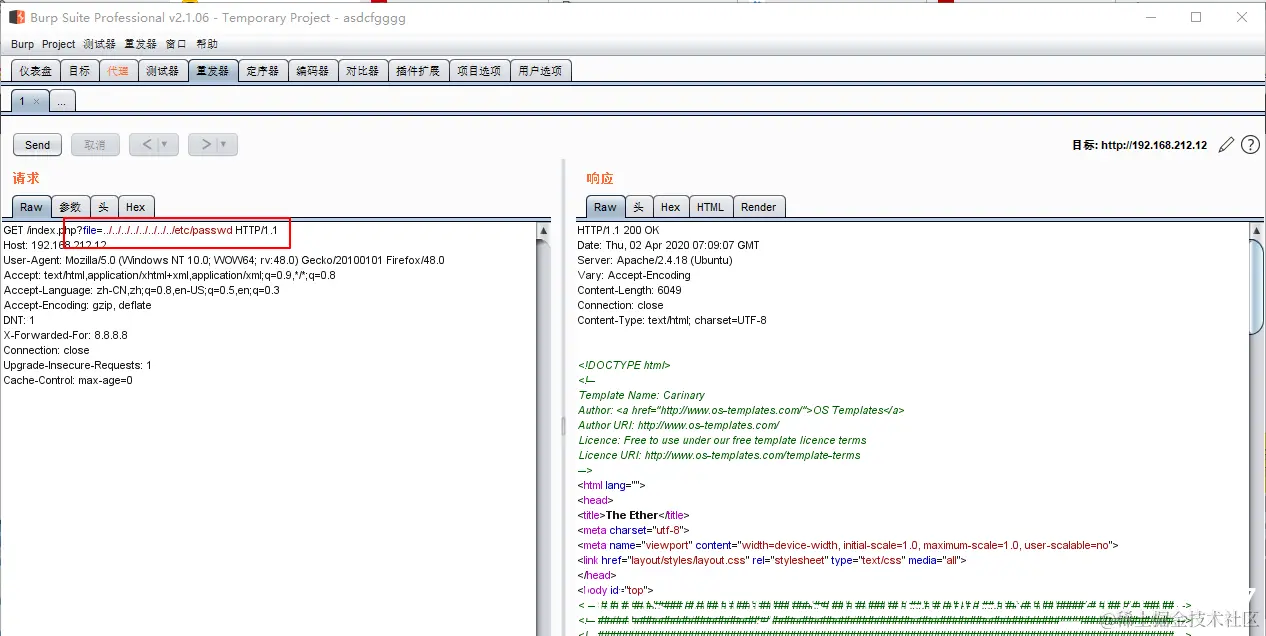Switch to the 目标 tab
Screen dimensions: 1266x636
pos(79,71)
